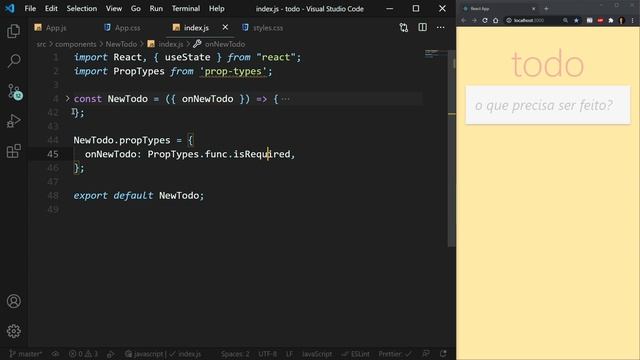Click the onNewTodo breadcrumb symbol
Screen dimensions: 640x360
[219, 44]
